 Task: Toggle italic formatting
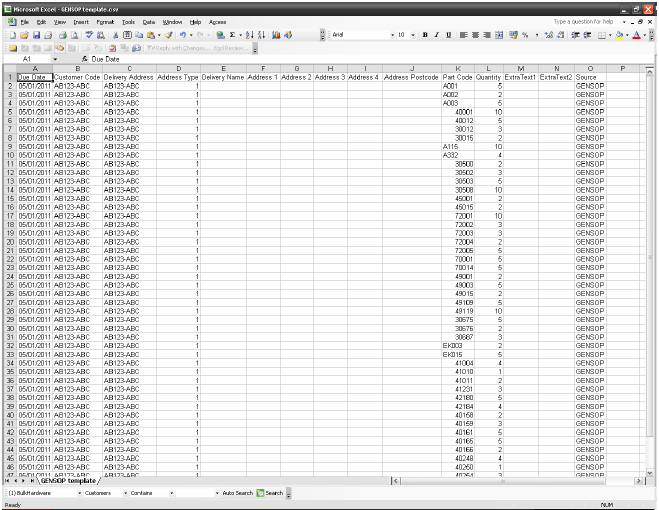tap(437, 35)
